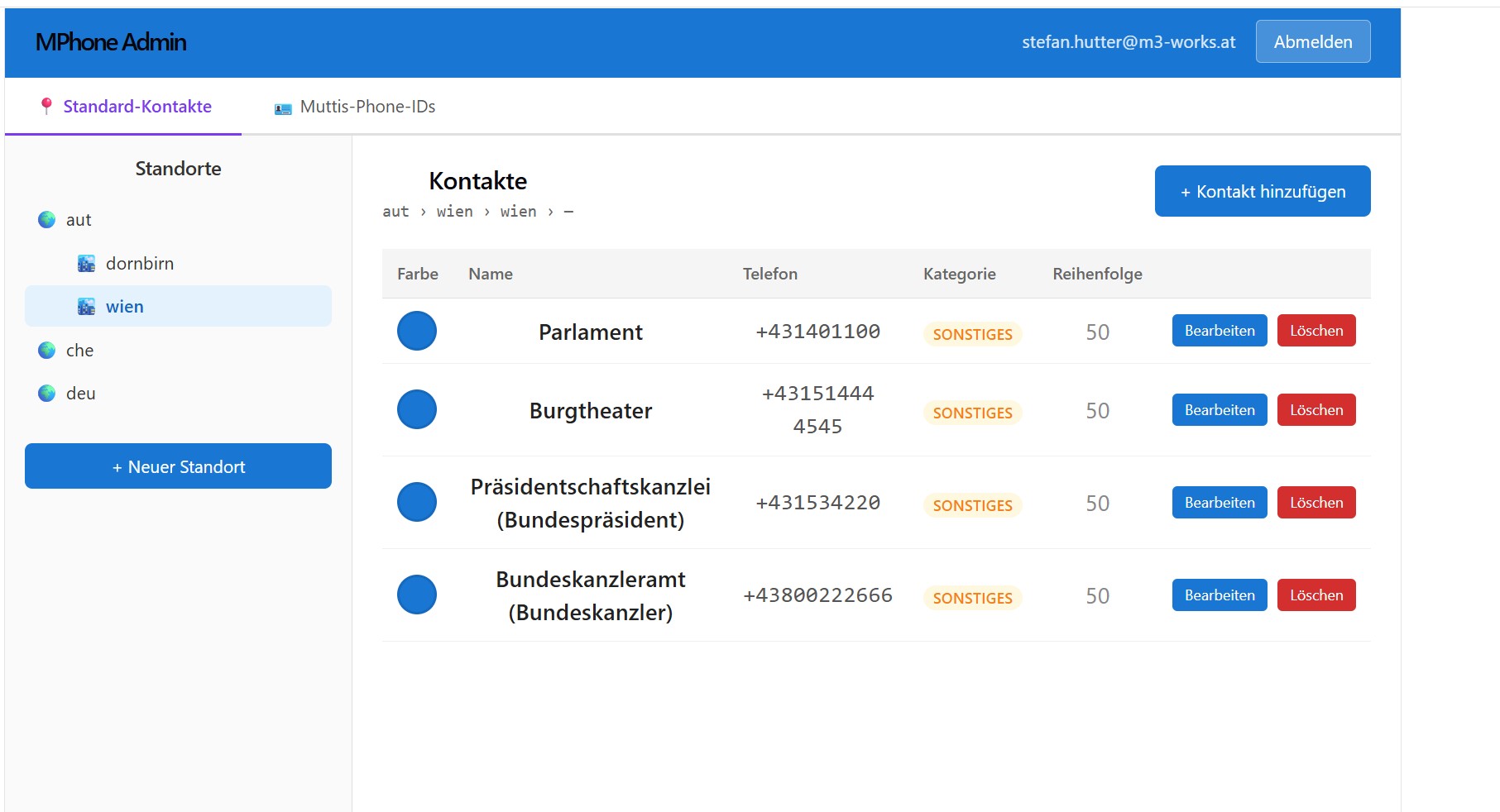This screenshot has height=812, width=1500.
Task: Delete the Parlament contact
Action: pos(1316,331)
